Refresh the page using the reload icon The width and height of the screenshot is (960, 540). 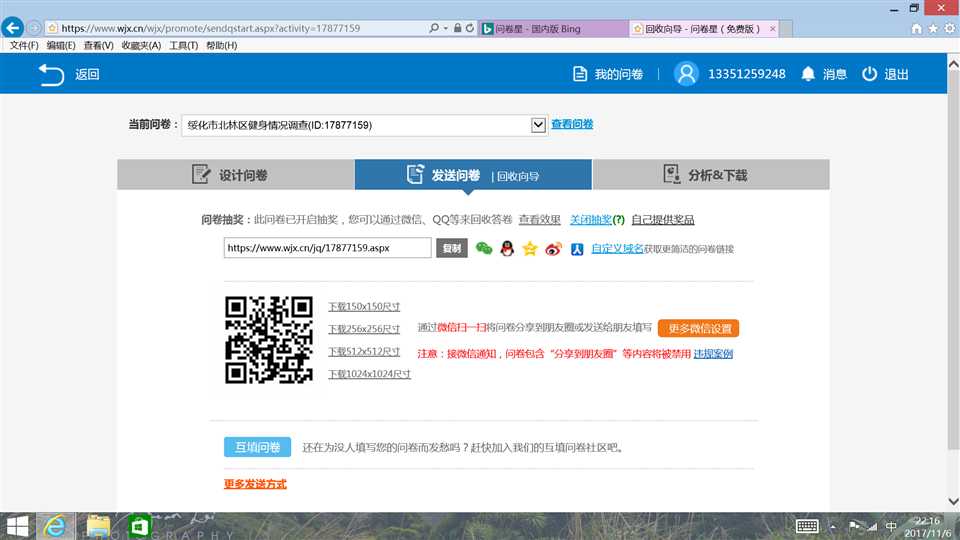pos(470,28)
